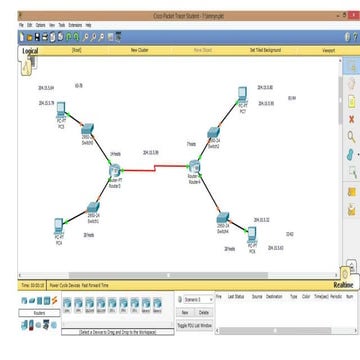Viewport: 360px width, 360px height.
Task: Click the New scenario button
Action: tap(185, 313)
